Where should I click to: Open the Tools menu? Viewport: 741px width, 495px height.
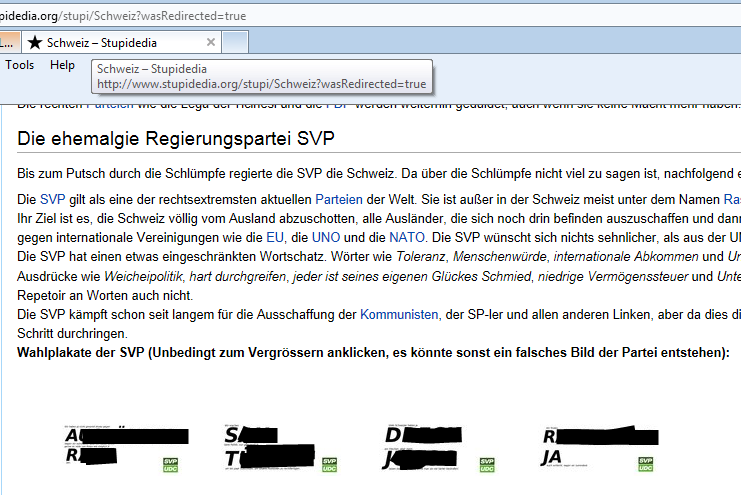tap(20, 65)
